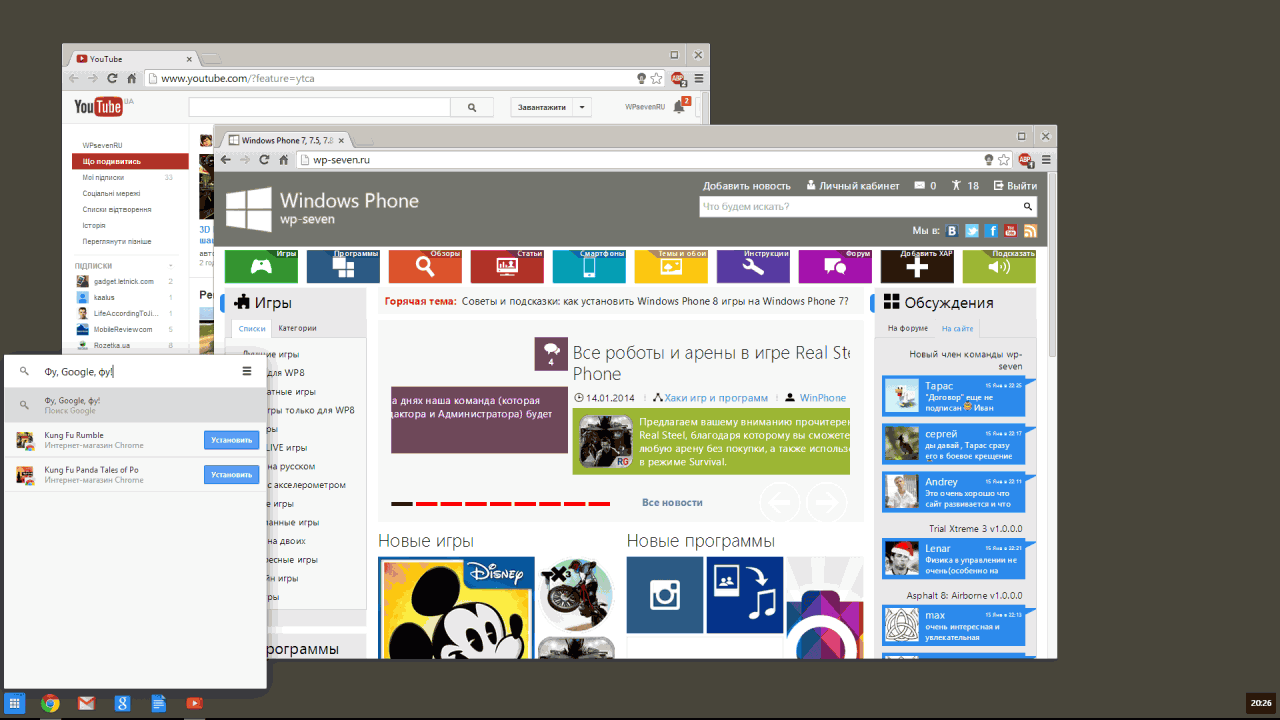Switch to the Списки tab

252,328
